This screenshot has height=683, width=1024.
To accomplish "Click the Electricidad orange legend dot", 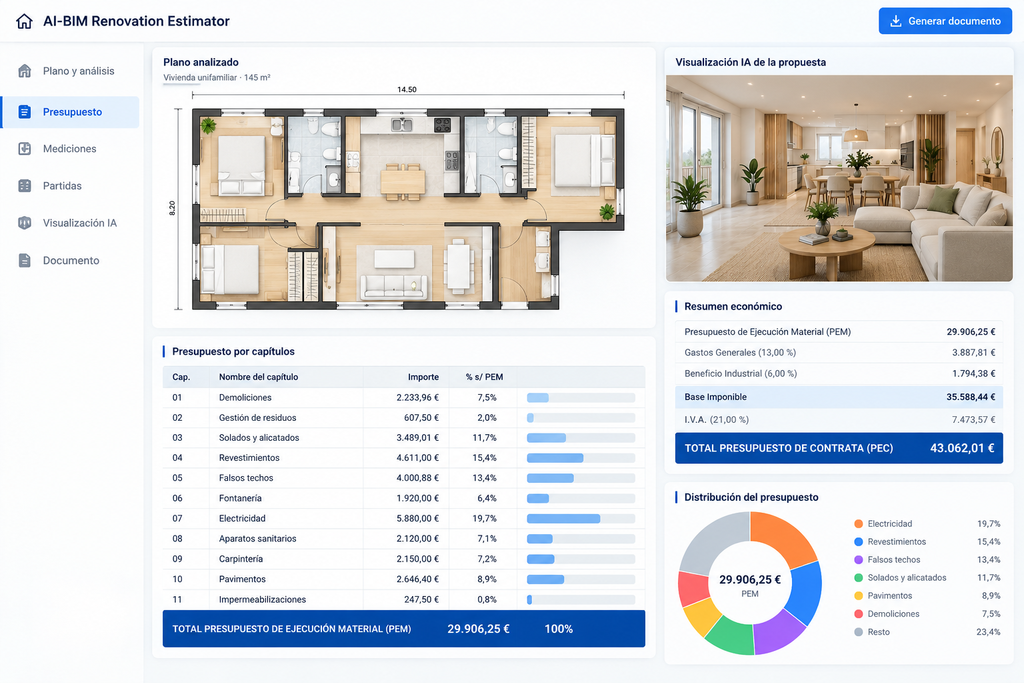I will [858, 524].
